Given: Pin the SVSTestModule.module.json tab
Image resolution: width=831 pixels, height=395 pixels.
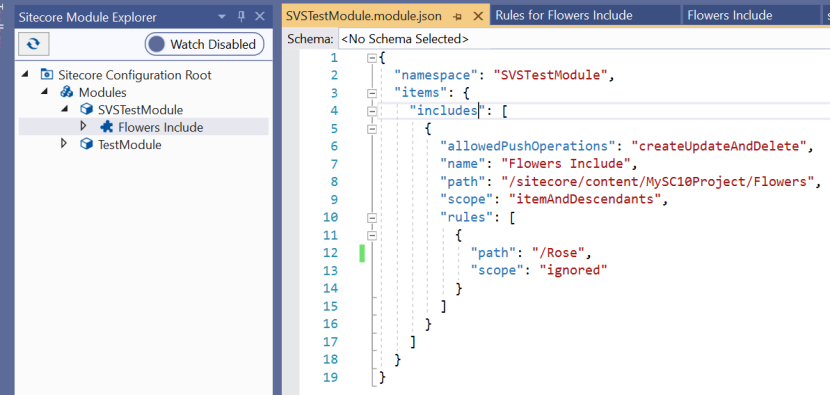Looking at the screenshot, I should pos(458,16).
